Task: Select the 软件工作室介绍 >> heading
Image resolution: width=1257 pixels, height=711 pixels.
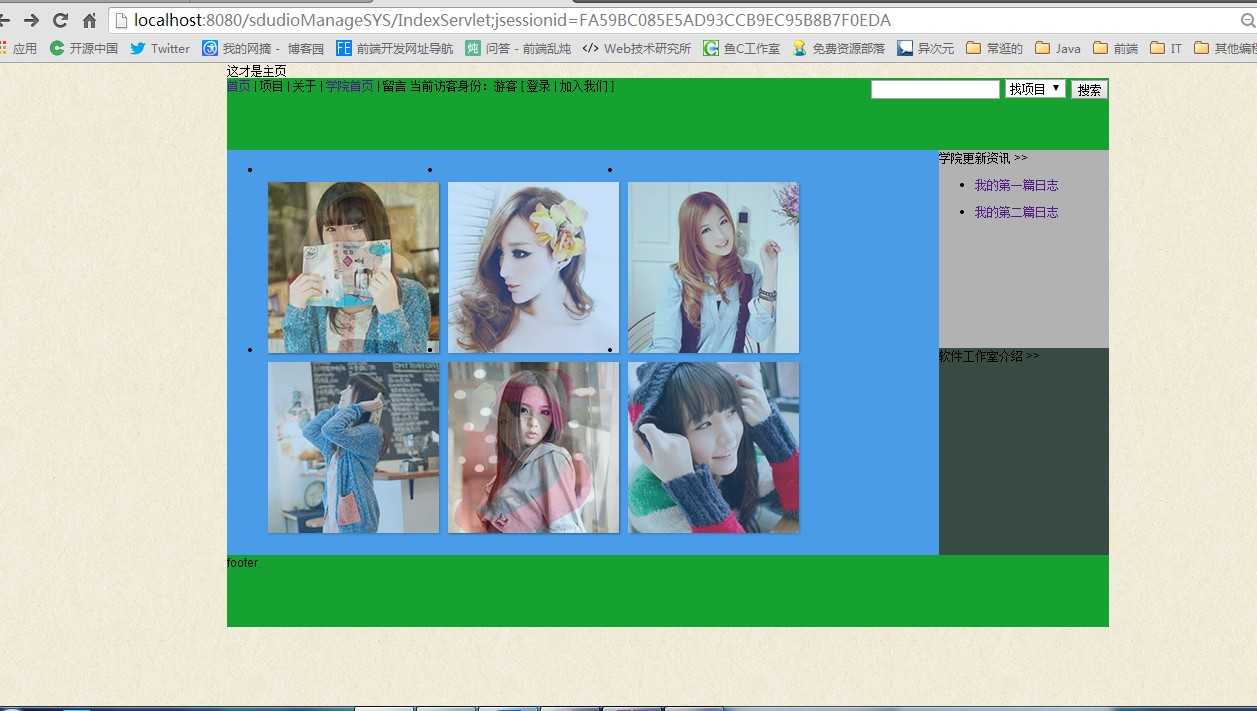Action: point(989,356)
